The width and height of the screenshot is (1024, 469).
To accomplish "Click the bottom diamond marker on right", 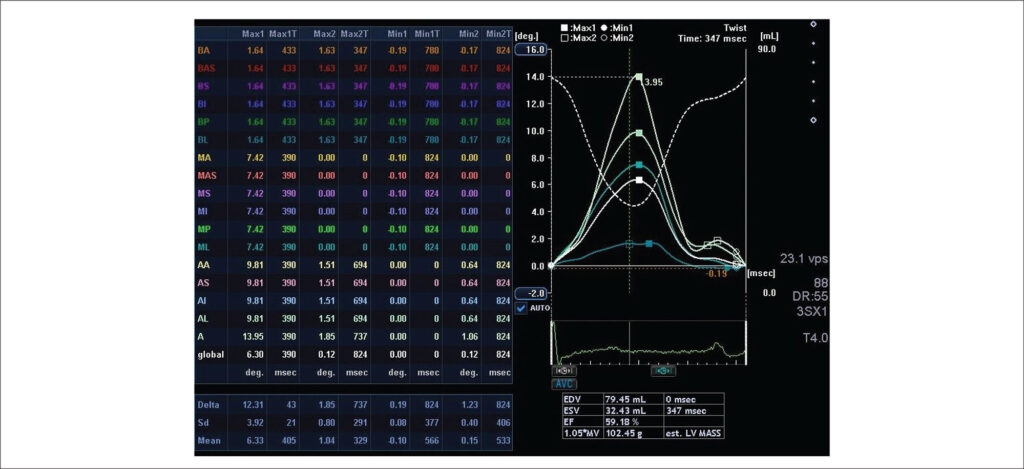I will (x=813, y=120).
